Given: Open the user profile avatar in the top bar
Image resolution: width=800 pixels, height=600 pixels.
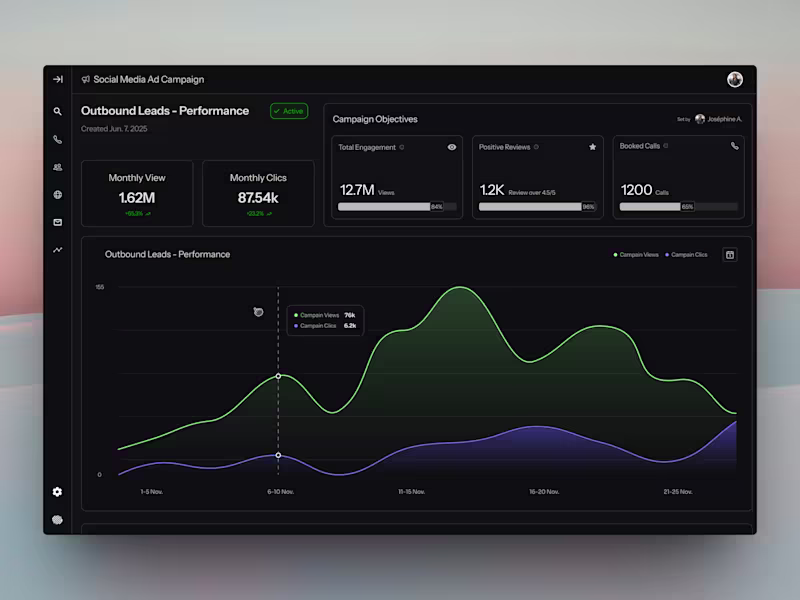Looking at the screenshot, I should [735, 79].
